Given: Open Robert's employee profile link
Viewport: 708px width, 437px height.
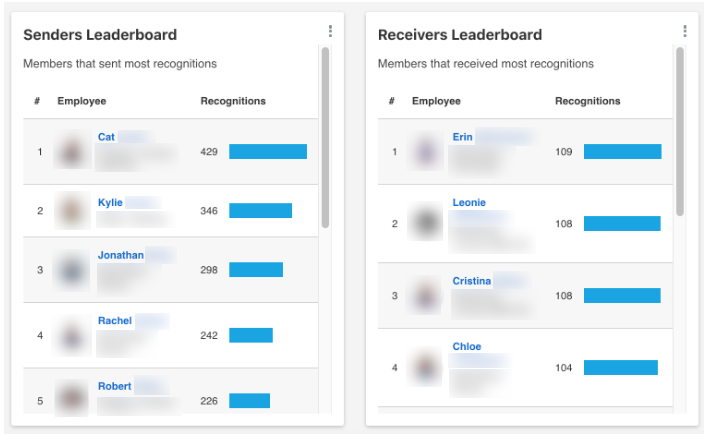Looking at the screenshot, I should tap(114, 386).
